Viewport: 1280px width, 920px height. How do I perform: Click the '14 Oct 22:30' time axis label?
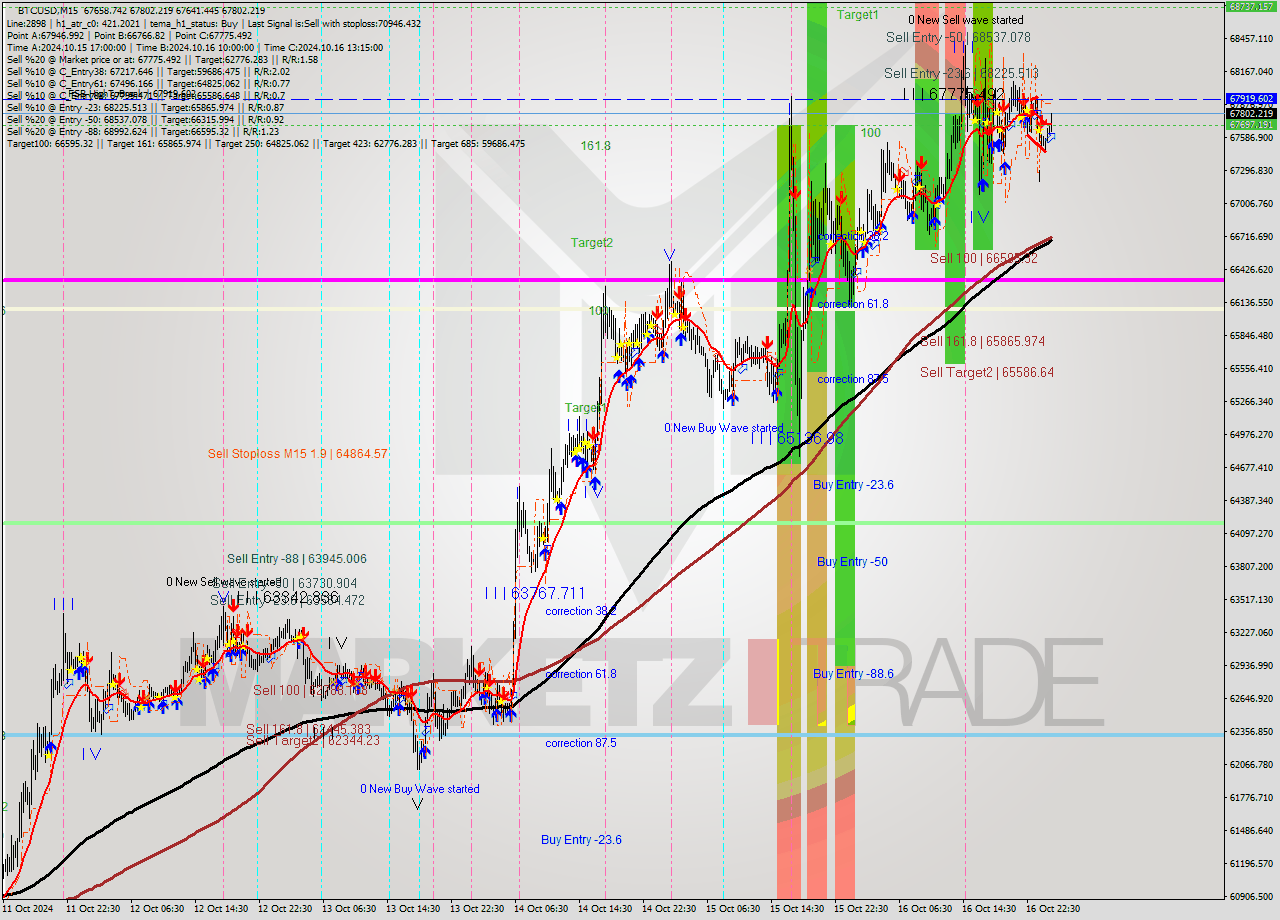tap(670, 909)
